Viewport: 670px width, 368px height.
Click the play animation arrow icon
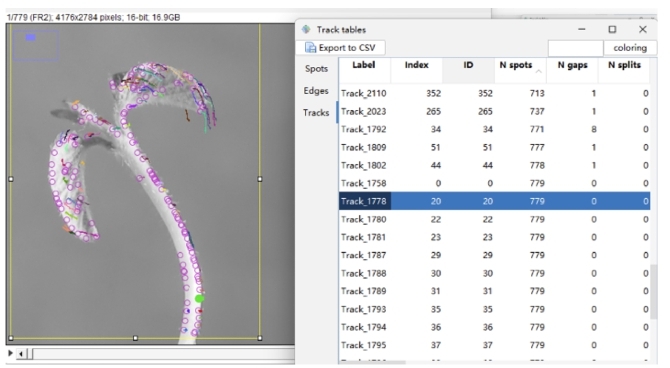point(10,353)
